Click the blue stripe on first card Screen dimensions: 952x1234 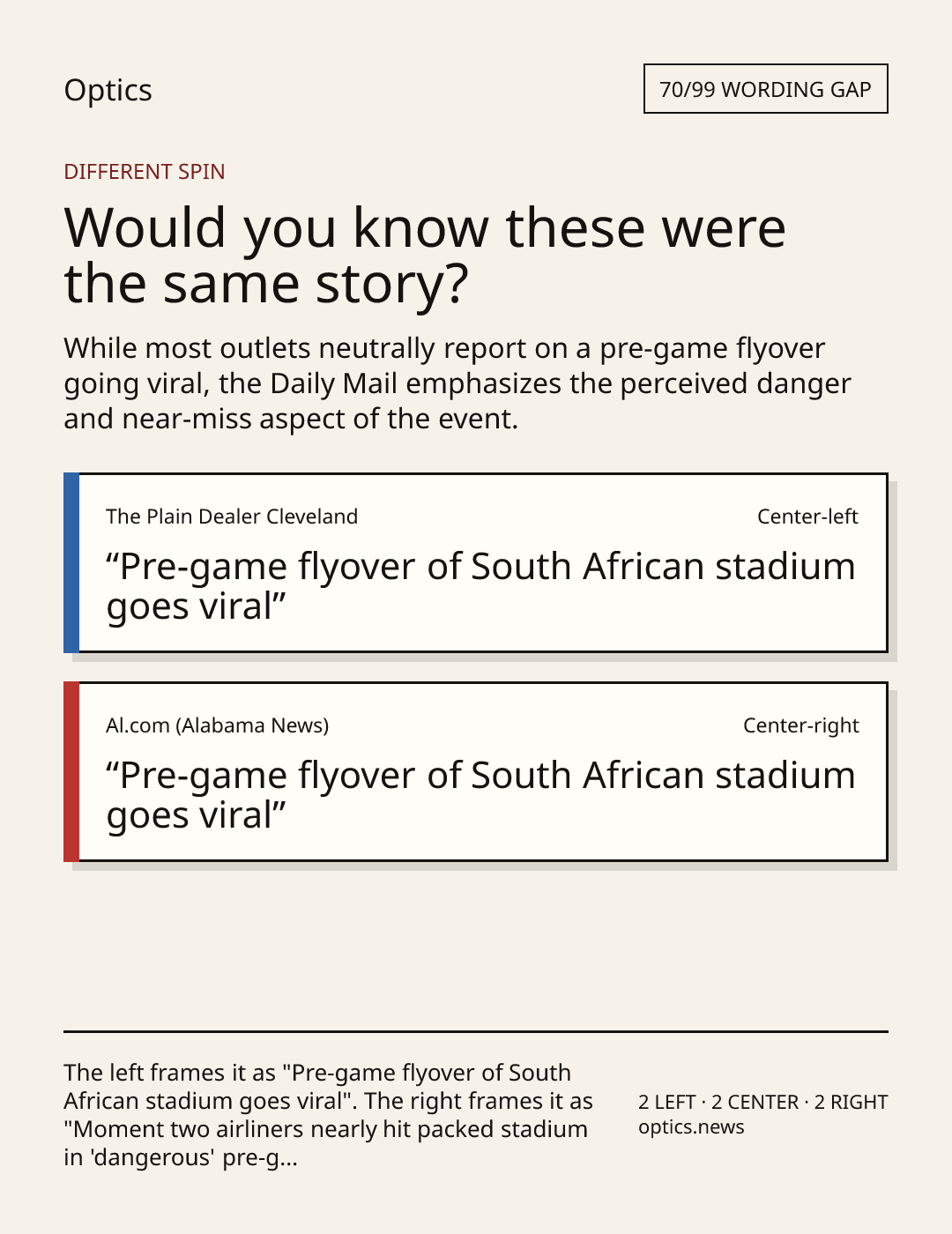pos(71,563)
